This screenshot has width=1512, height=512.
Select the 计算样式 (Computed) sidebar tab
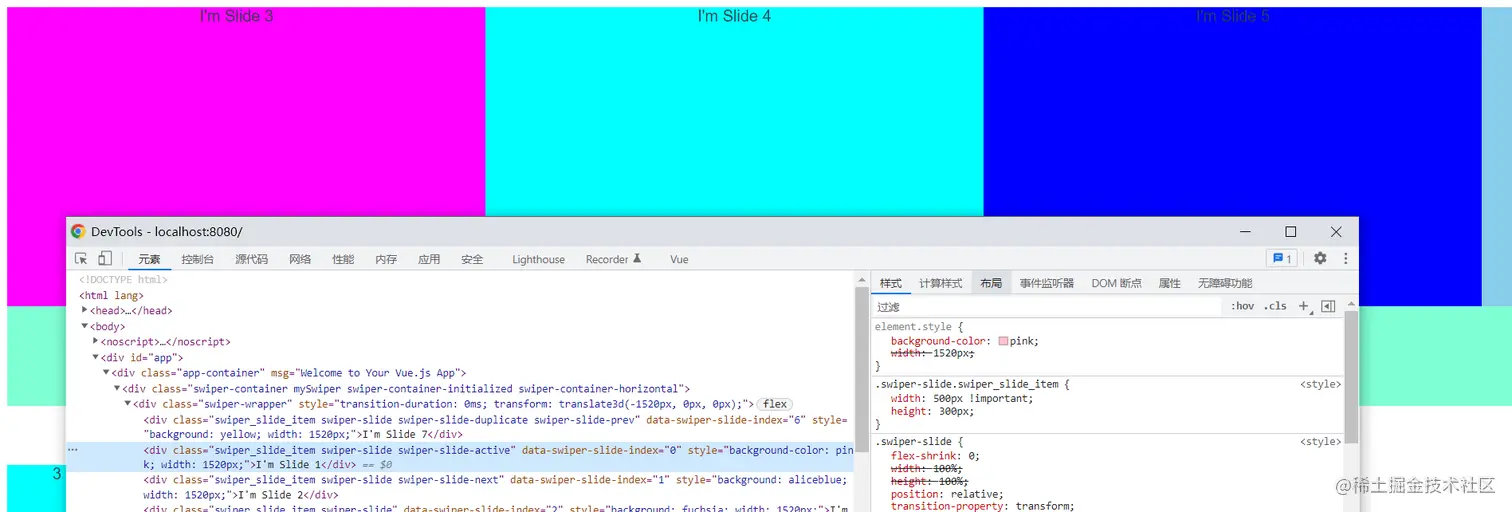pyautogui.click(x=941, y=283)
